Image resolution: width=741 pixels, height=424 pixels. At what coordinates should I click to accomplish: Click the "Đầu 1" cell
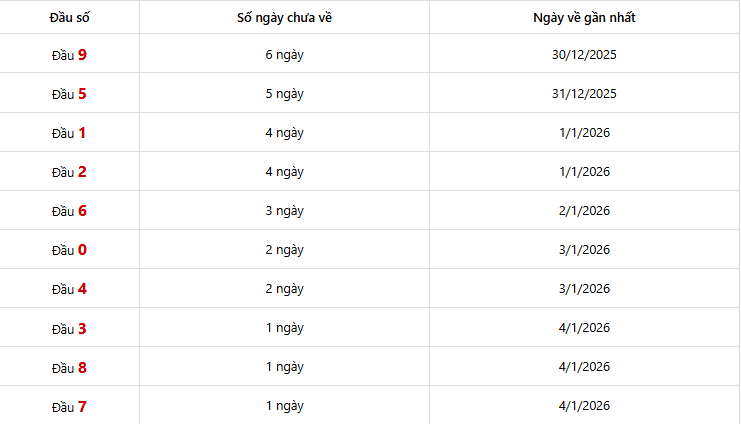pos(69,133)
